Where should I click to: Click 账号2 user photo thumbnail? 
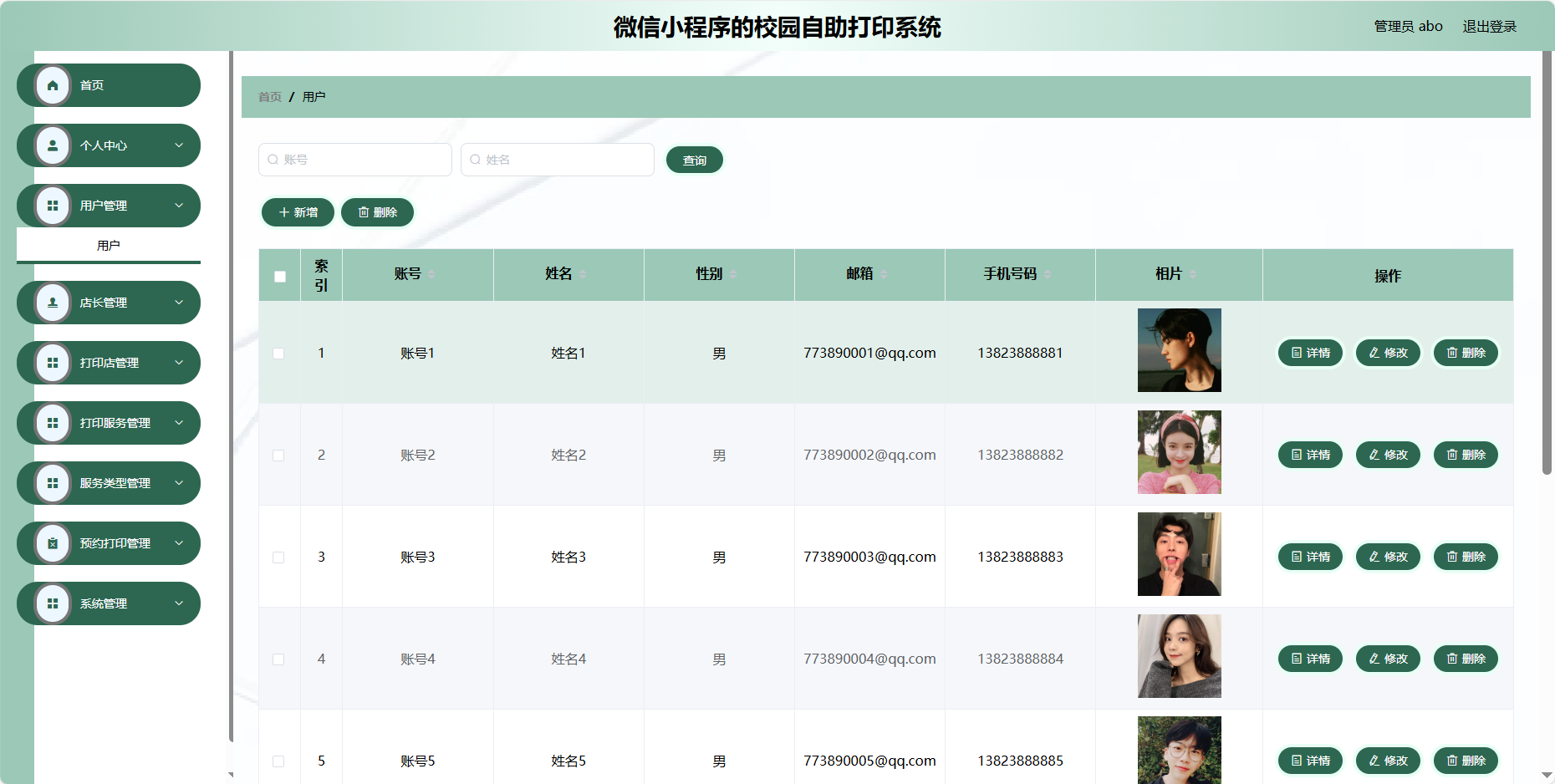[1180, 452]
